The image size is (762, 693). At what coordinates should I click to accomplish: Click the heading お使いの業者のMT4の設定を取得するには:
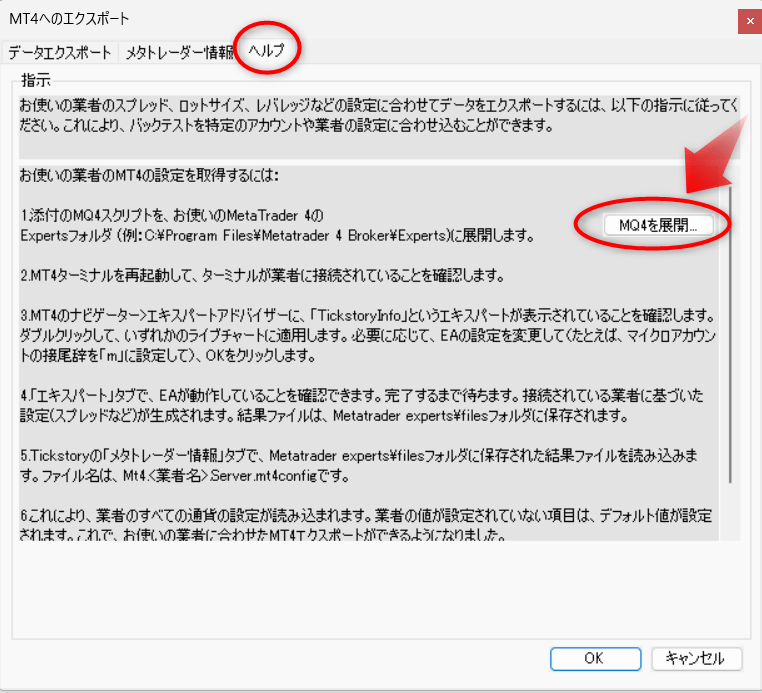coord(149,175)
